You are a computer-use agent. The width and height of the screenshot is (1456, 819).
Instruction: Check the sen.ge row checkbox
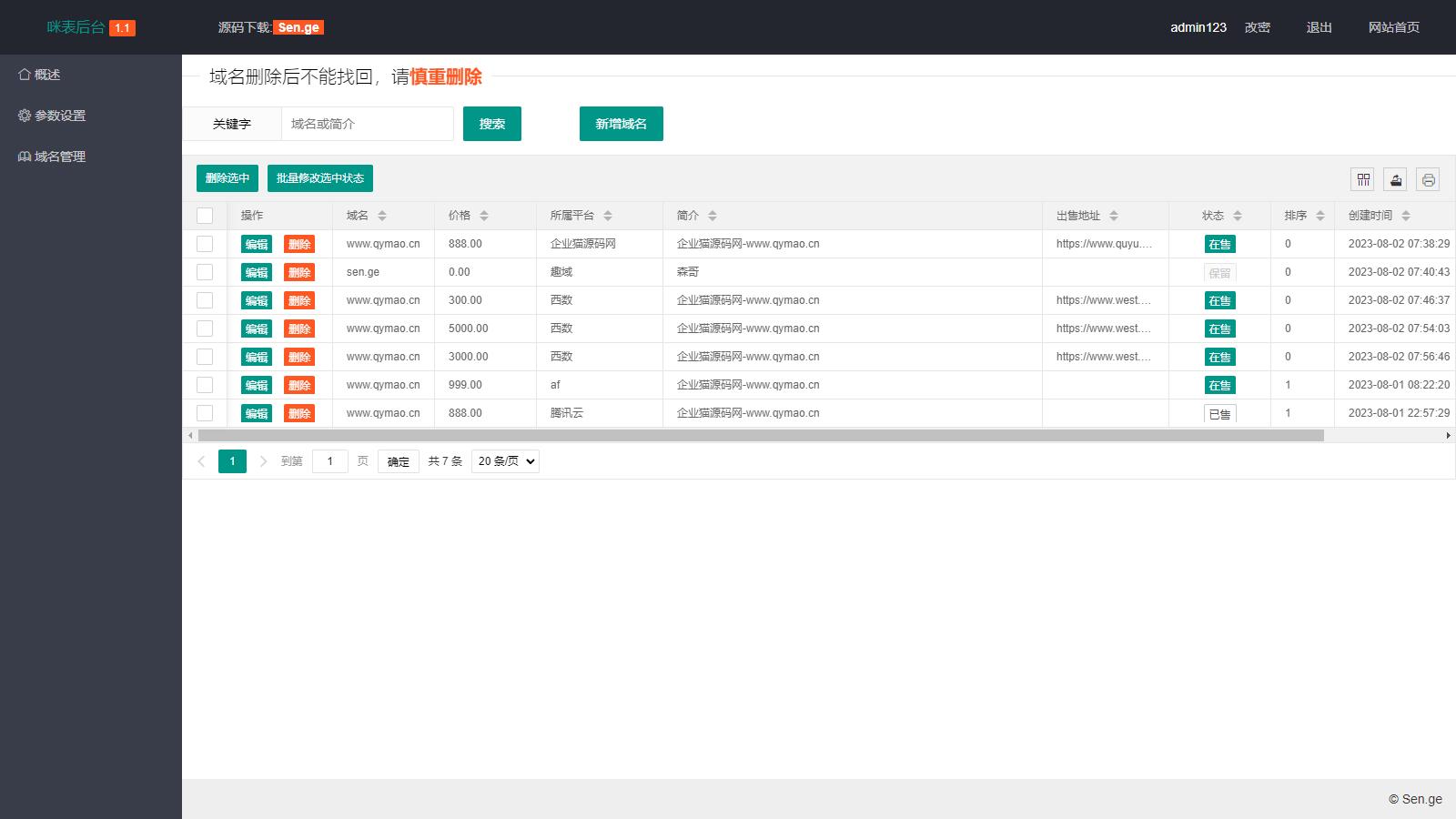pyautogui.click(x=205, y=272)
